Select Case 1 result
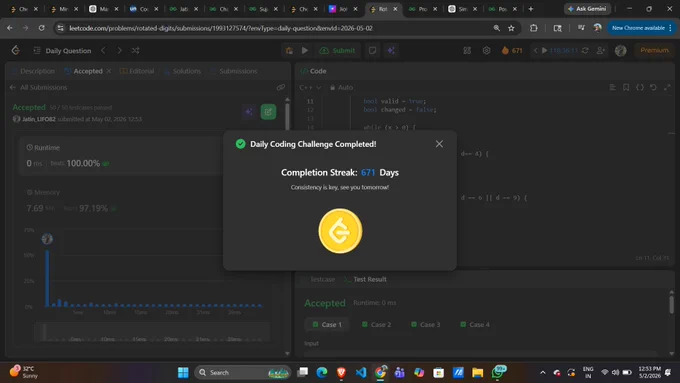Image resolution: width=680 pixels, height=383 pixels. [327, 324]
